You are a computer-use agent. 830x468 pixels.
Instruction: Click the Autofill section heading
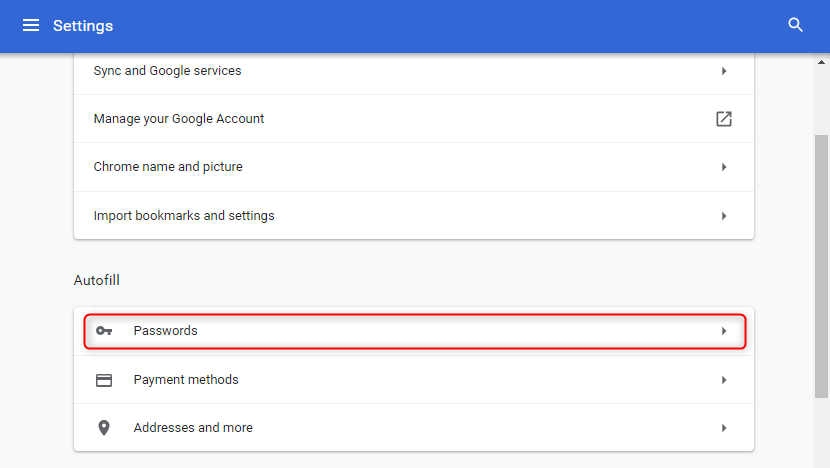(x=96, y=280)
